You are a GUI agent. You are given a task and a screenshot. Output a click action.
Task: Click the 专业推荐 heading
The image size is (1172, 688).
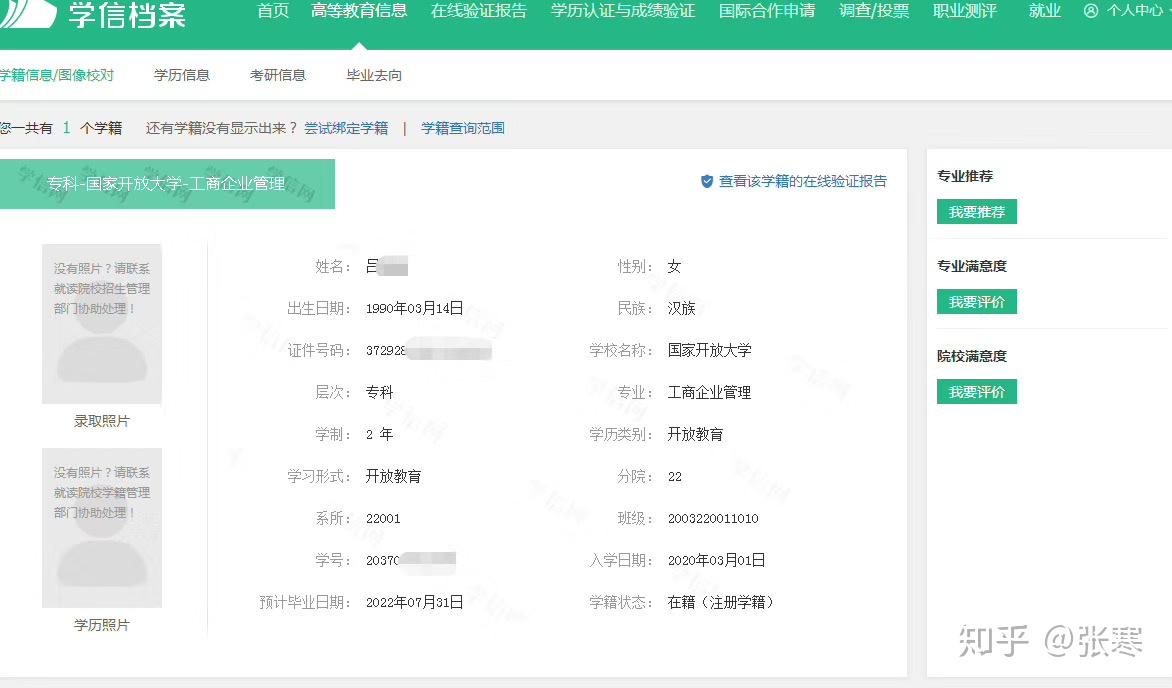pos(965,176)
